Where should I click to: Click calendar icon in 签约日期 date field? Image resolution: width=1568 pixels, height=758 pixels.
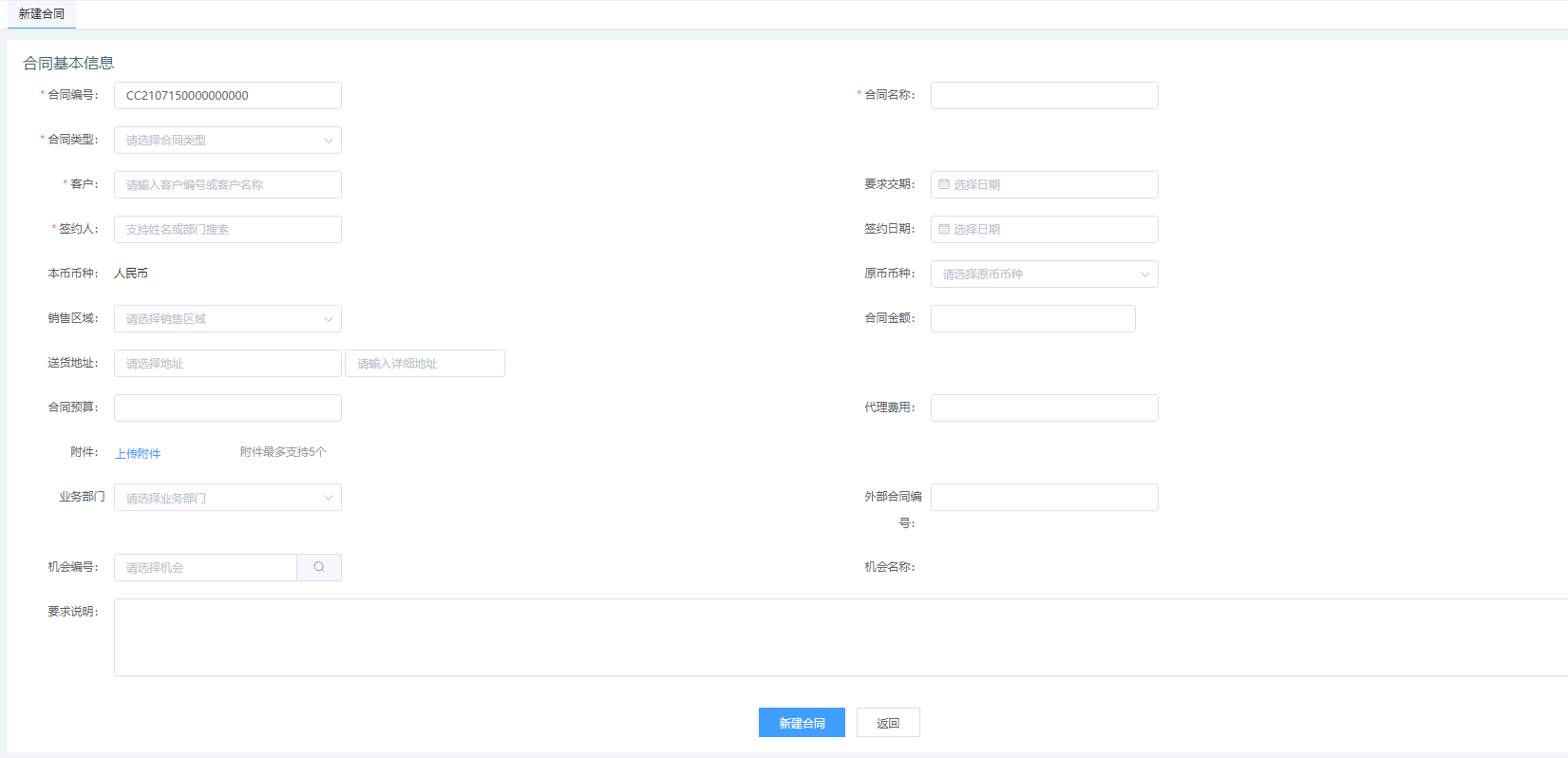(944, 229)
